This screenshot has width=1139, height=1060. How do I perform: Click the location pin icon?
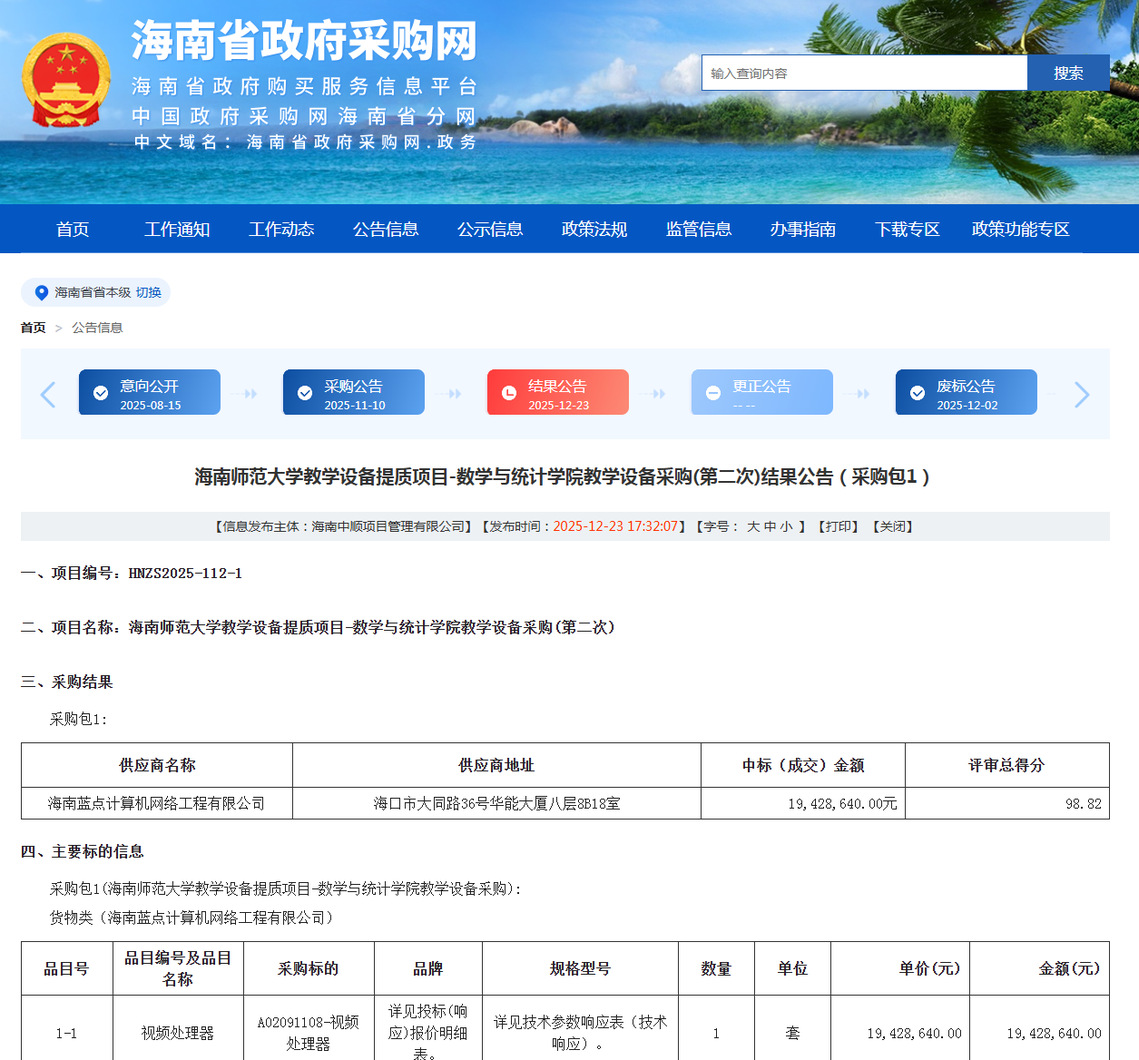tap(41, 293)
